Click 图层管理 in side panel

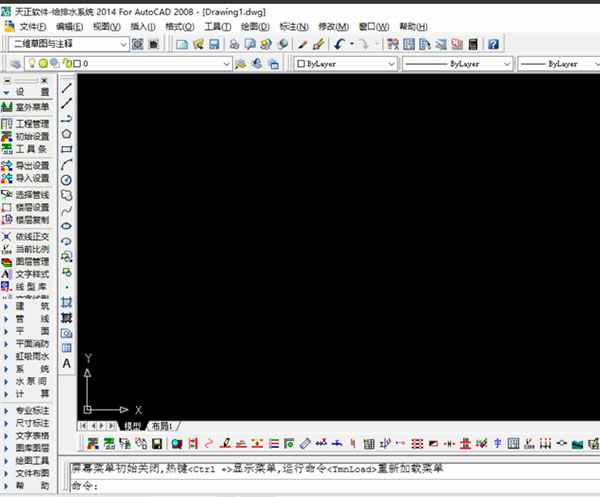tap(26, 262)
